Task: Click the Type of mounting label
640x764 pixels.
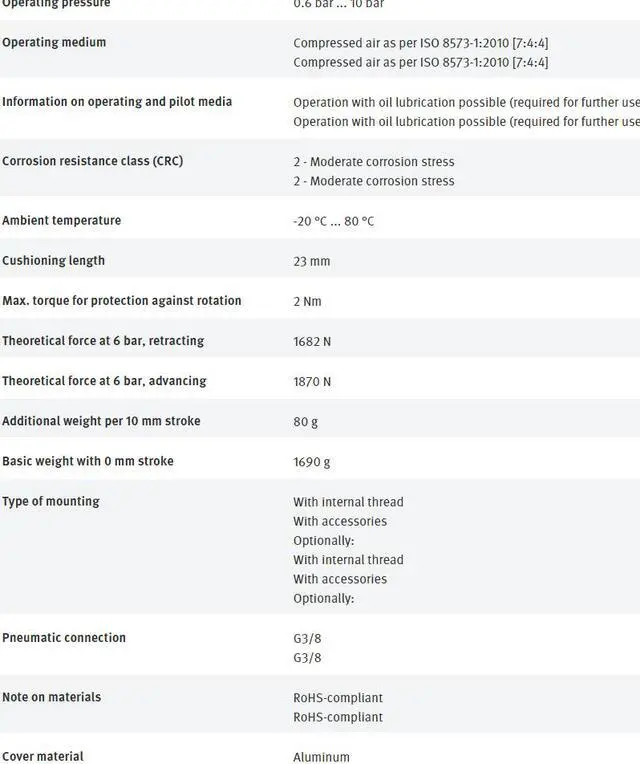Action: (51, 501)
